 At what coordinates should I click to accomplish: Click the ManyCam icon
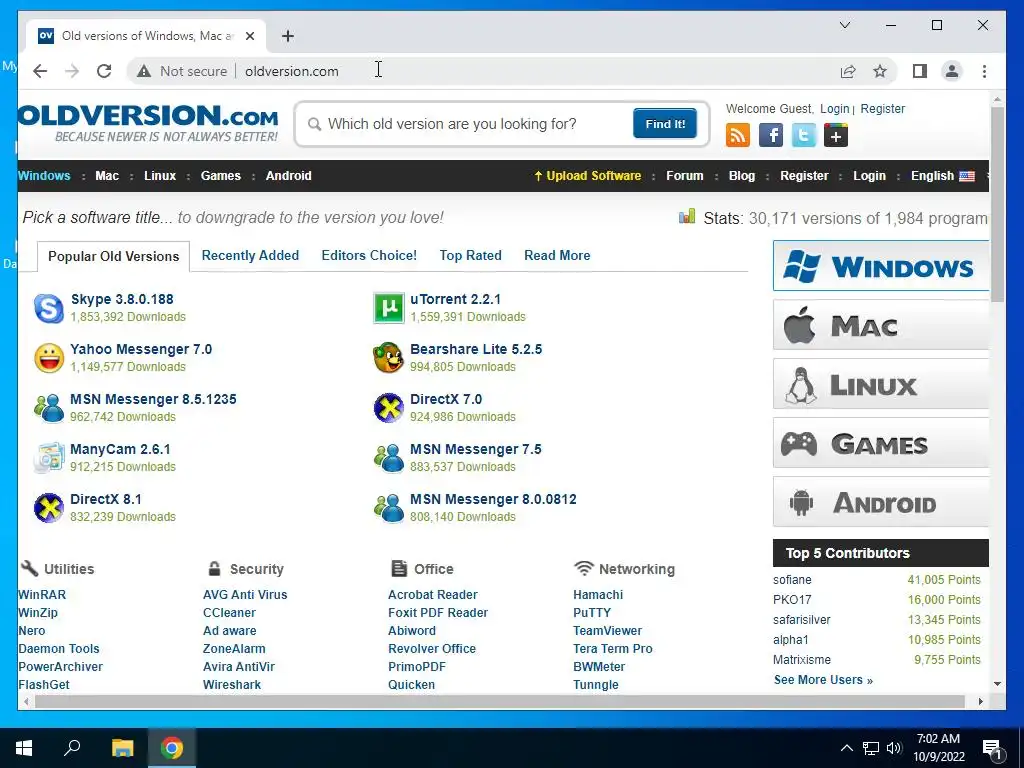pos(49,458)
